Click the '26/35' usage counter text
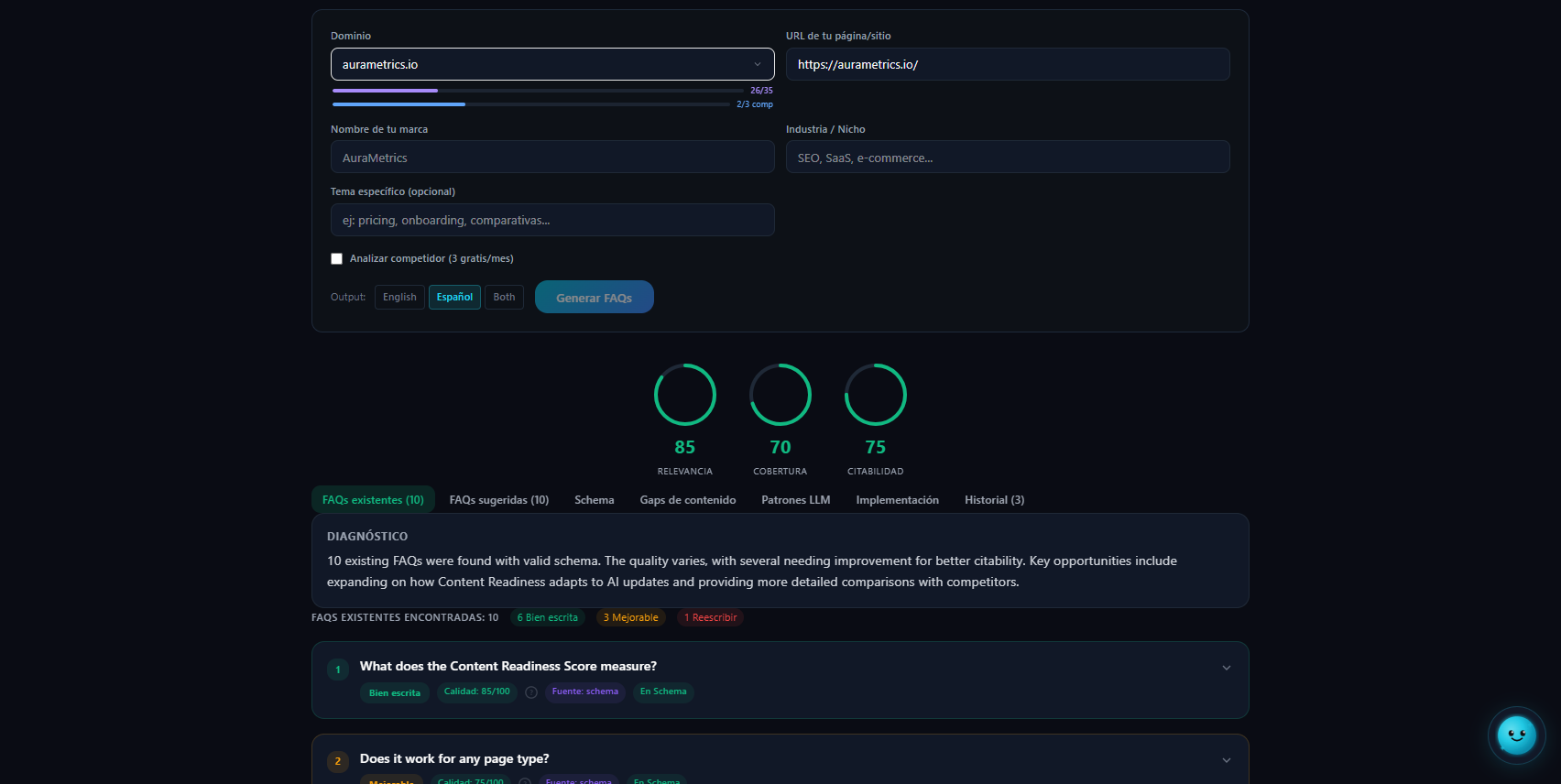Viewport: 1561px width, 784px height. 761,91
